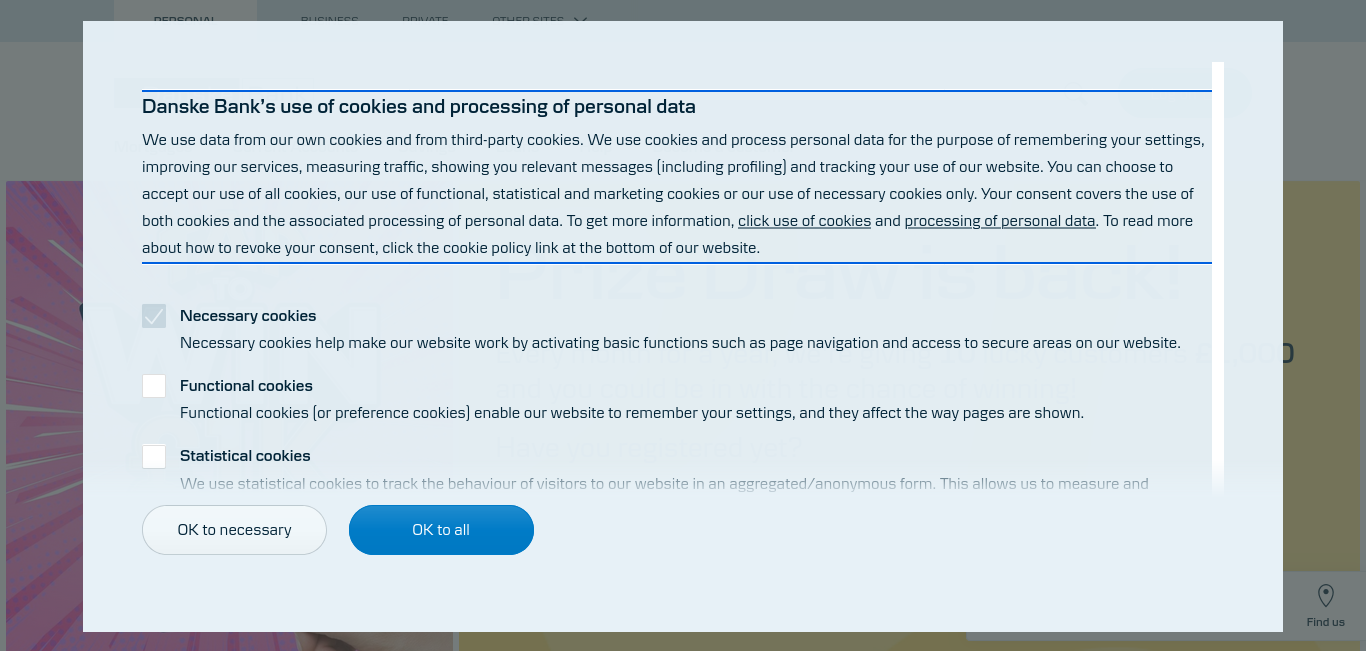The height and width of the screenshot is (651, 1366).
Task: Click the Functional cookies description sentence
Action: coord(632,413)
